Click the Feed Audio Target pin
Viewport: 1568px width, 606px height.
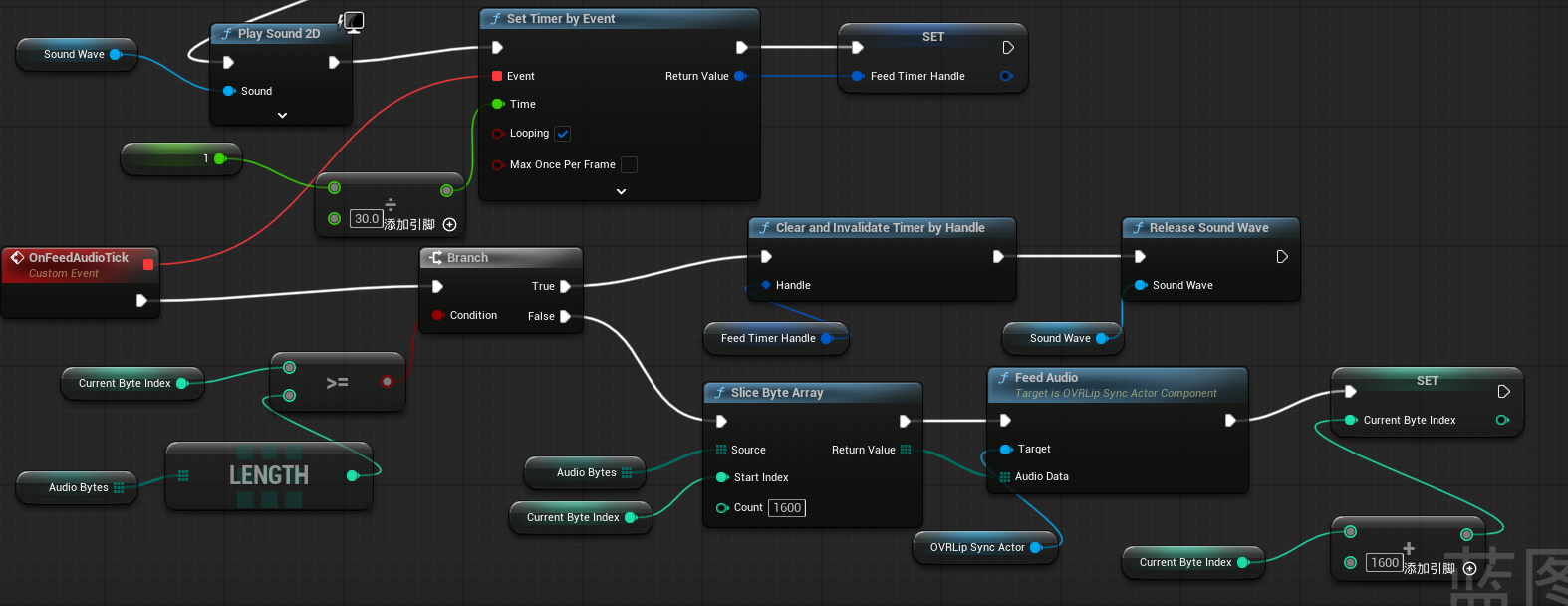(1006, 450)
